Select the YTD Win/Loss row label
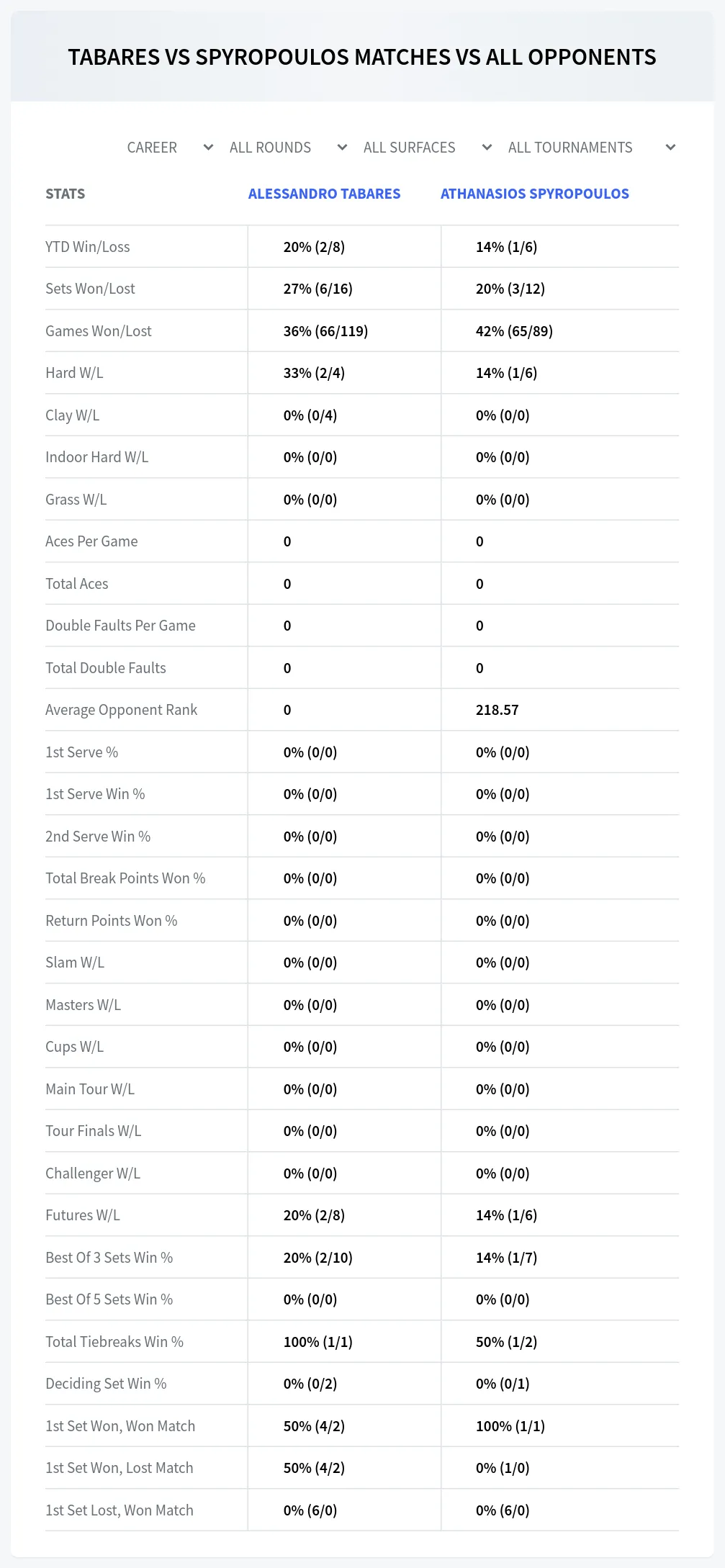The width and height of the screenshot is (725, 1568). [88, 247]
